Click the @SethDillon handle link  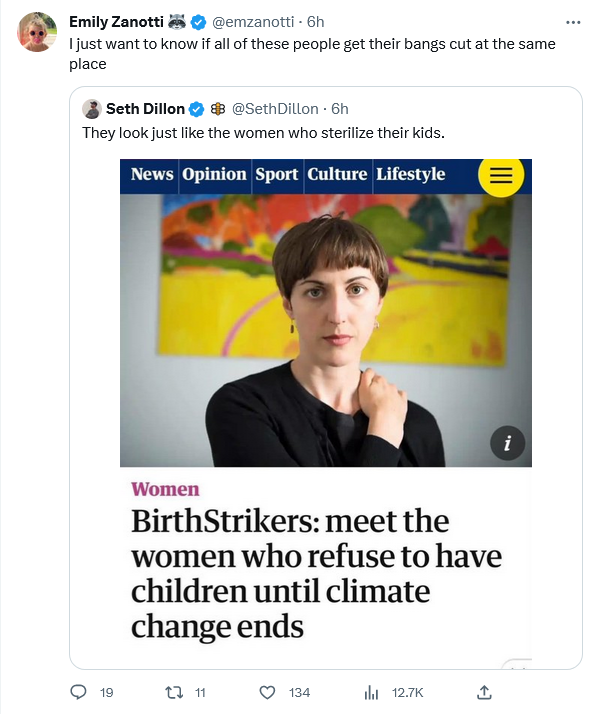[x=275, y=109]
